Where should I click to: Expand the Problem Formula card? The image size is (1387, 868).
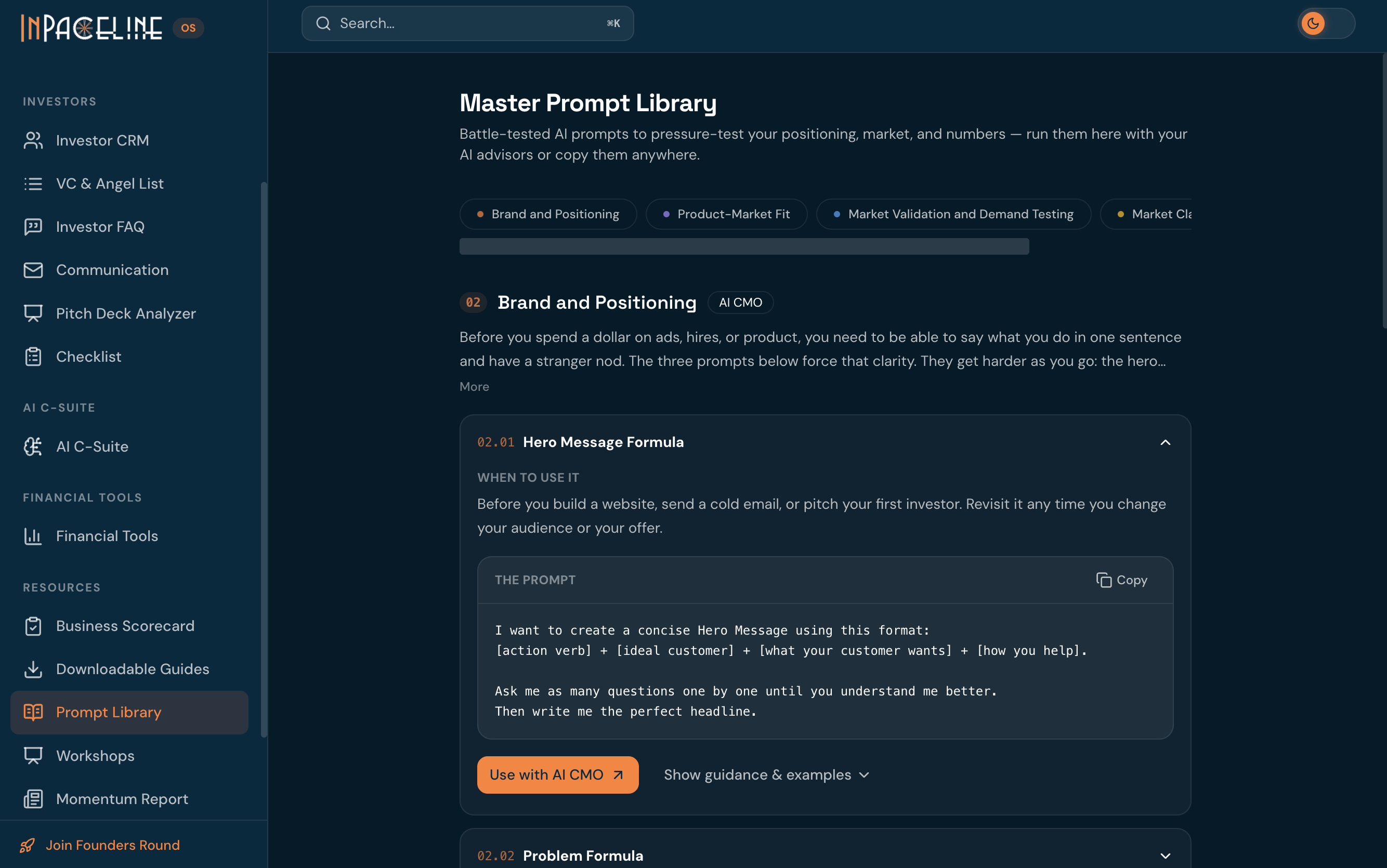(x=1165, y=856)
